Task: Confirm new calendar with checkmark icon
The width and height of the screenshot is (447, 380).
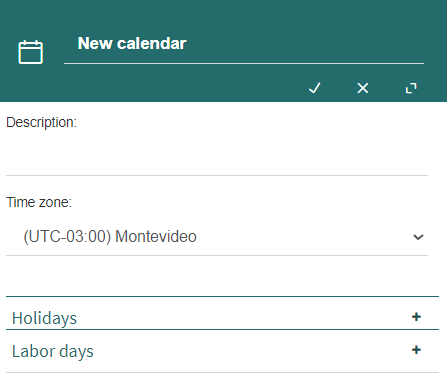Action: 315,88
